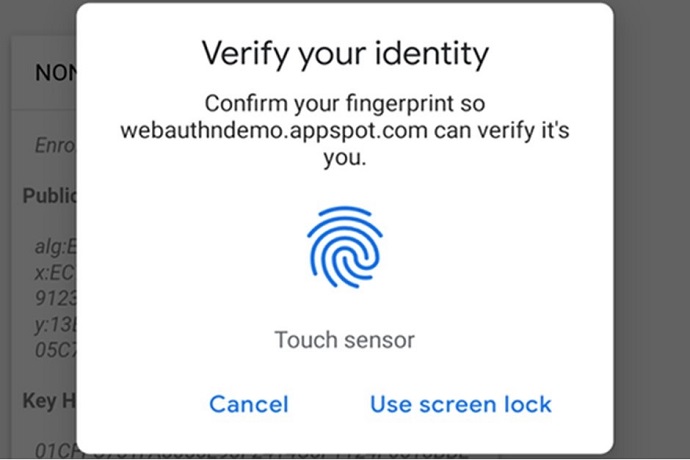Click the dimmed 'NON' heading behind dialog

pyautogui.click(x=55, y=73)
